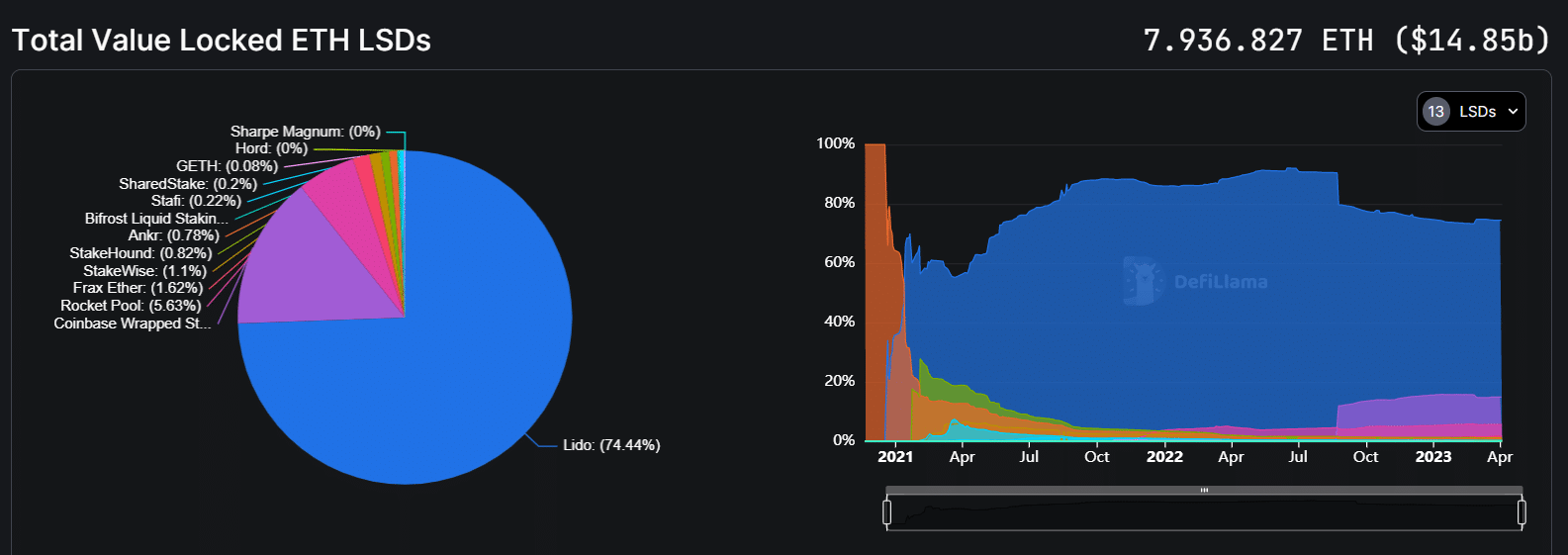This screenshot has height=555, width=1568.
Task: Click the left handle of the time range slider
Action: (x=887, y=511)
